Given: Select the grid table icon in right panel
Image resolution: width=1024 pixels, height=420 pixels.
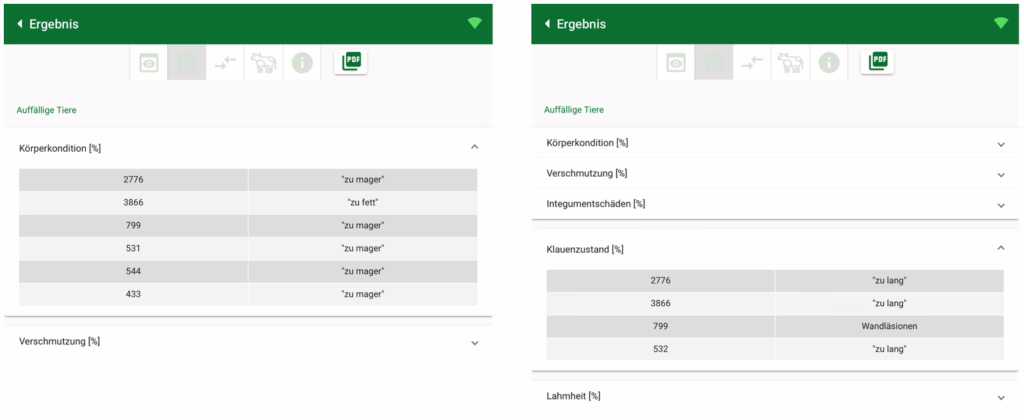Looking at the screenshot, I should coord(714,63).
